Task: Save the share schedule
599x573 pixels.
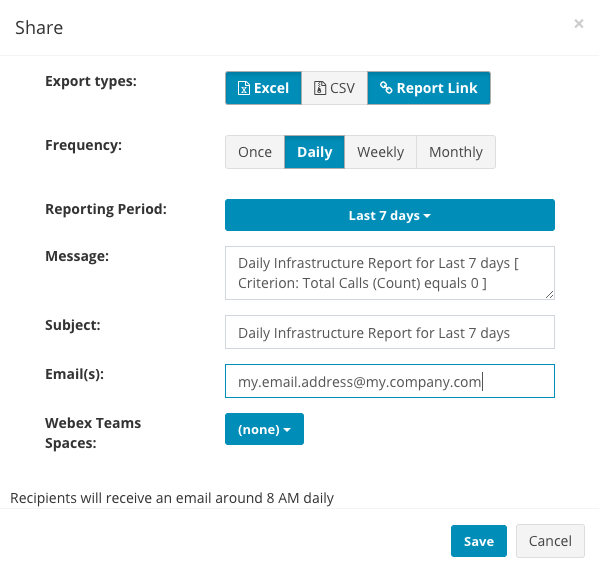Action: tap(479, 541)
